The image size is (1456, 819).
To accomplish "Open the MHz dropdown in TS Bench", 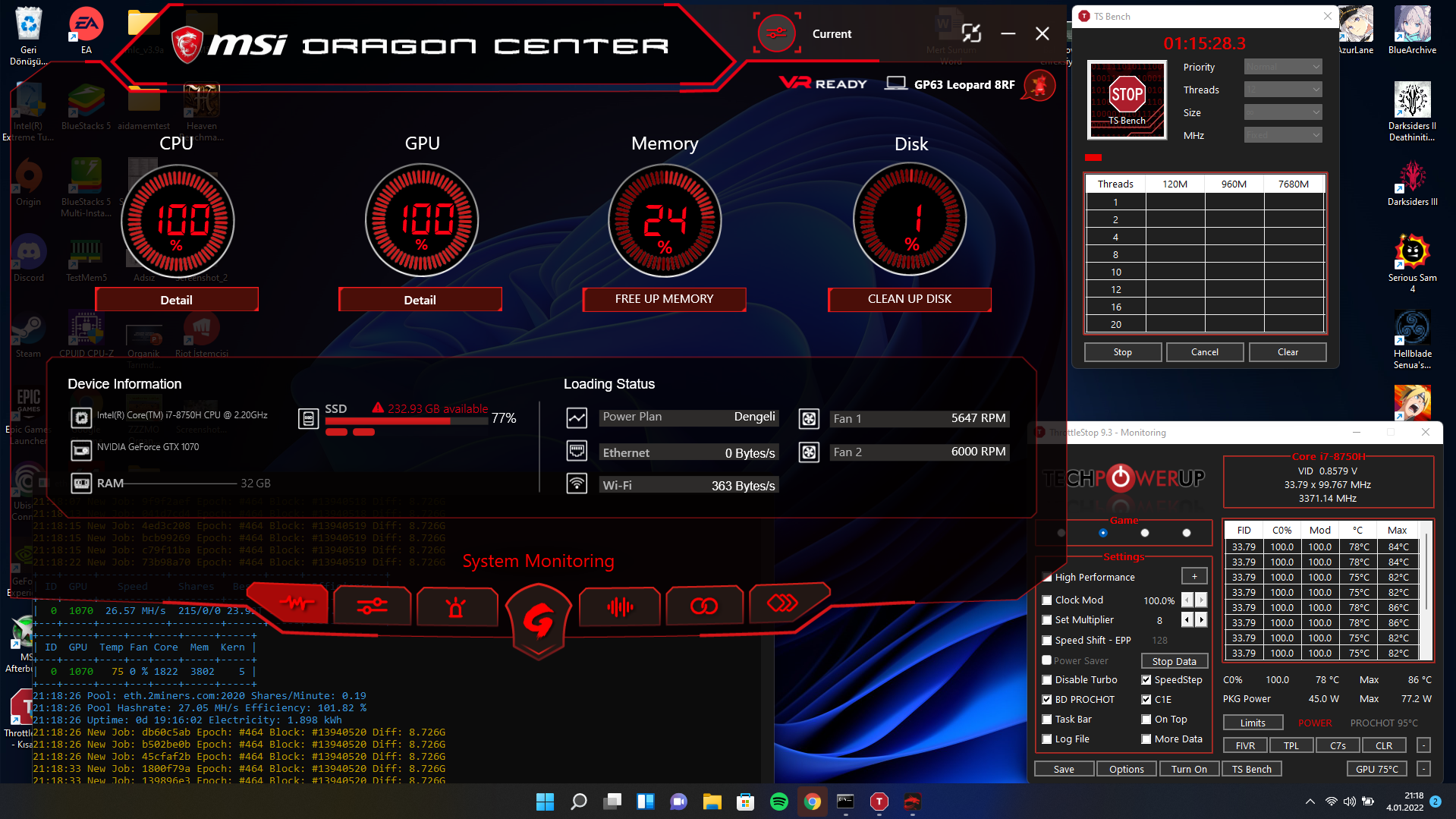I will pyautogui.click(x=1283, y=135).
